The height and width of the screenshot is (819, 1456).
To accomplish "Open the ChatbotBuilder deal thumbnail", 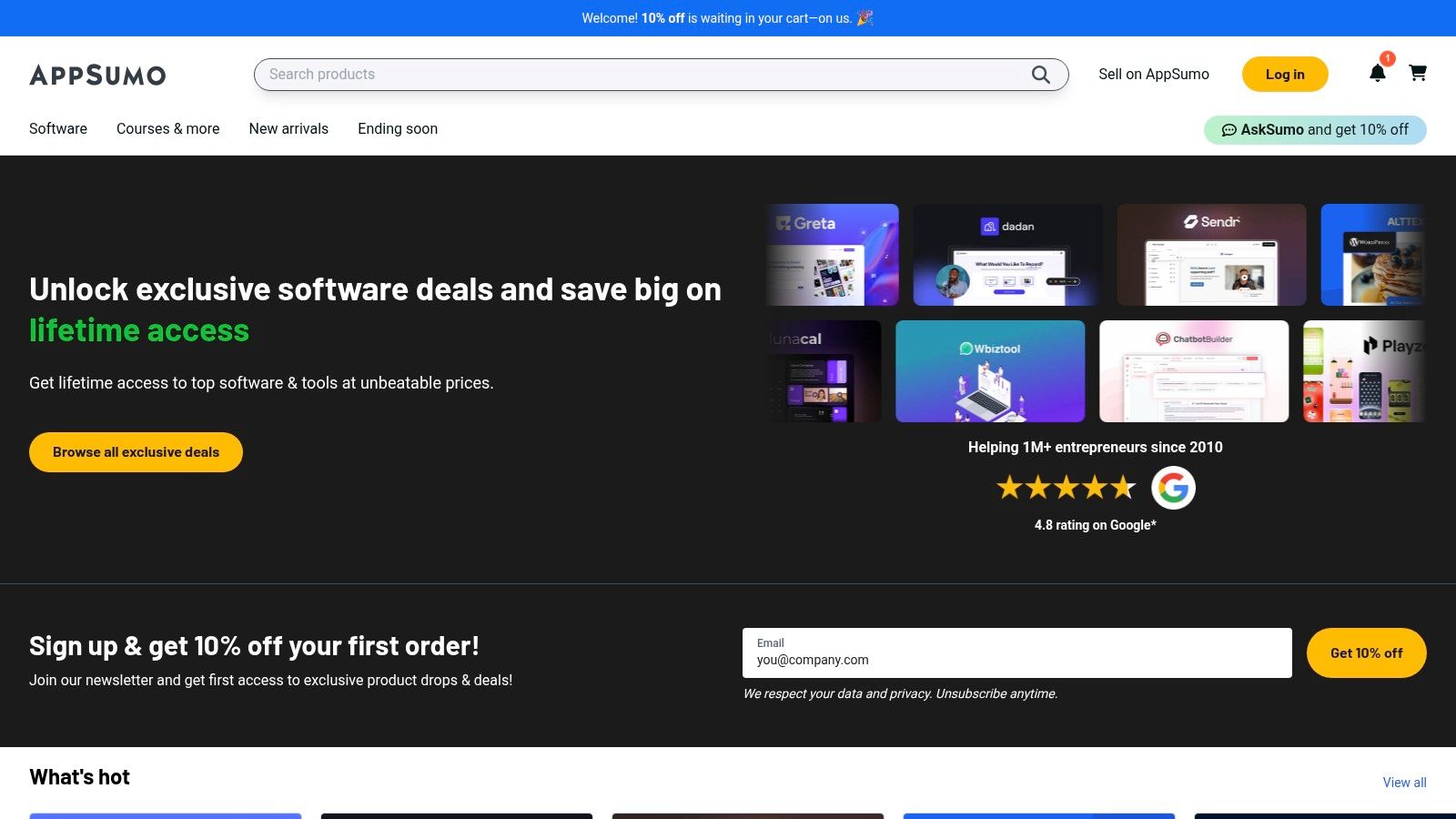I will pyautogui.click(x=1194, y=371).
